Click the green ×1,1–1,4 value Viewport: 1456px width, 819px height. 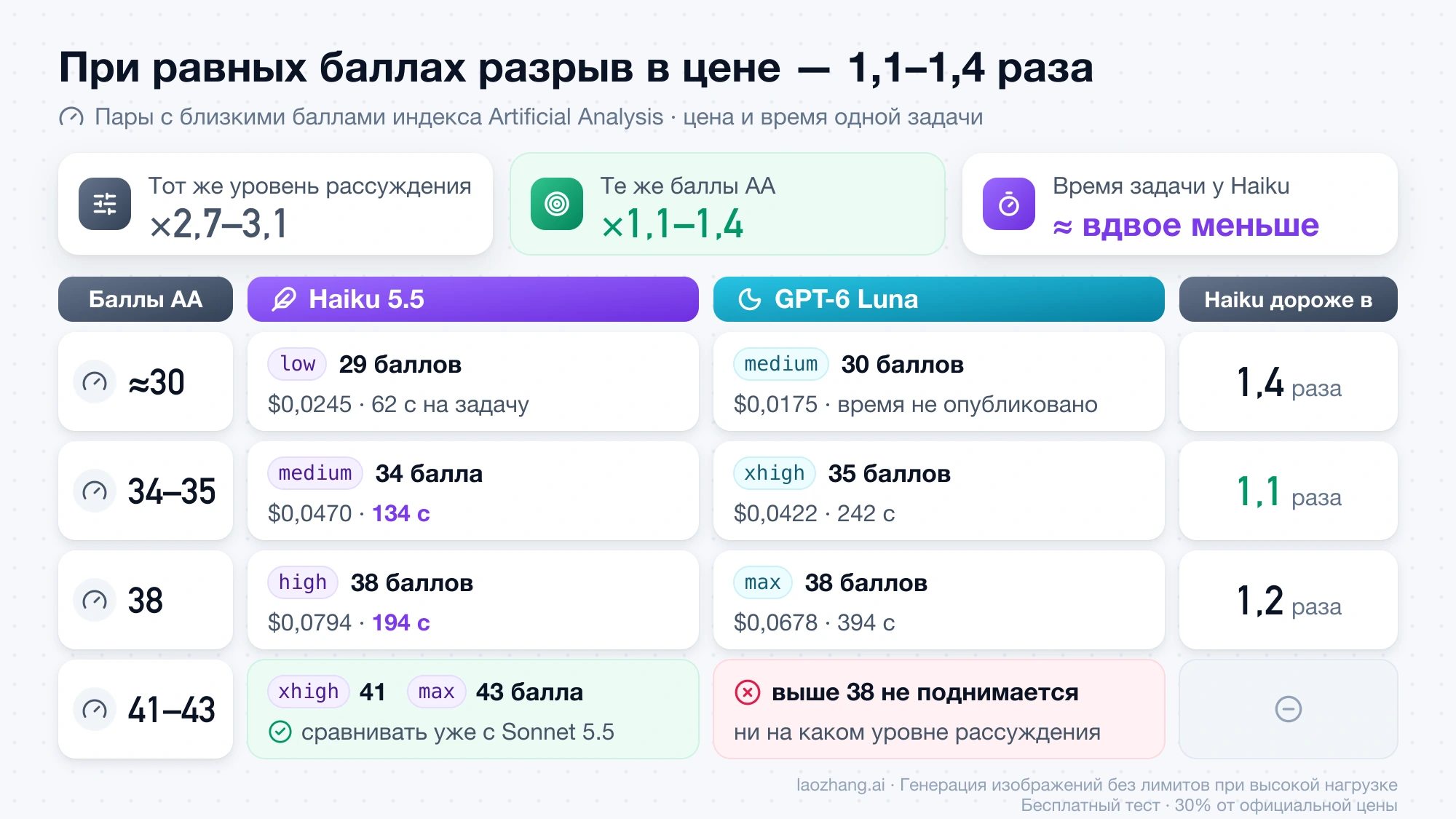point(672,223)
